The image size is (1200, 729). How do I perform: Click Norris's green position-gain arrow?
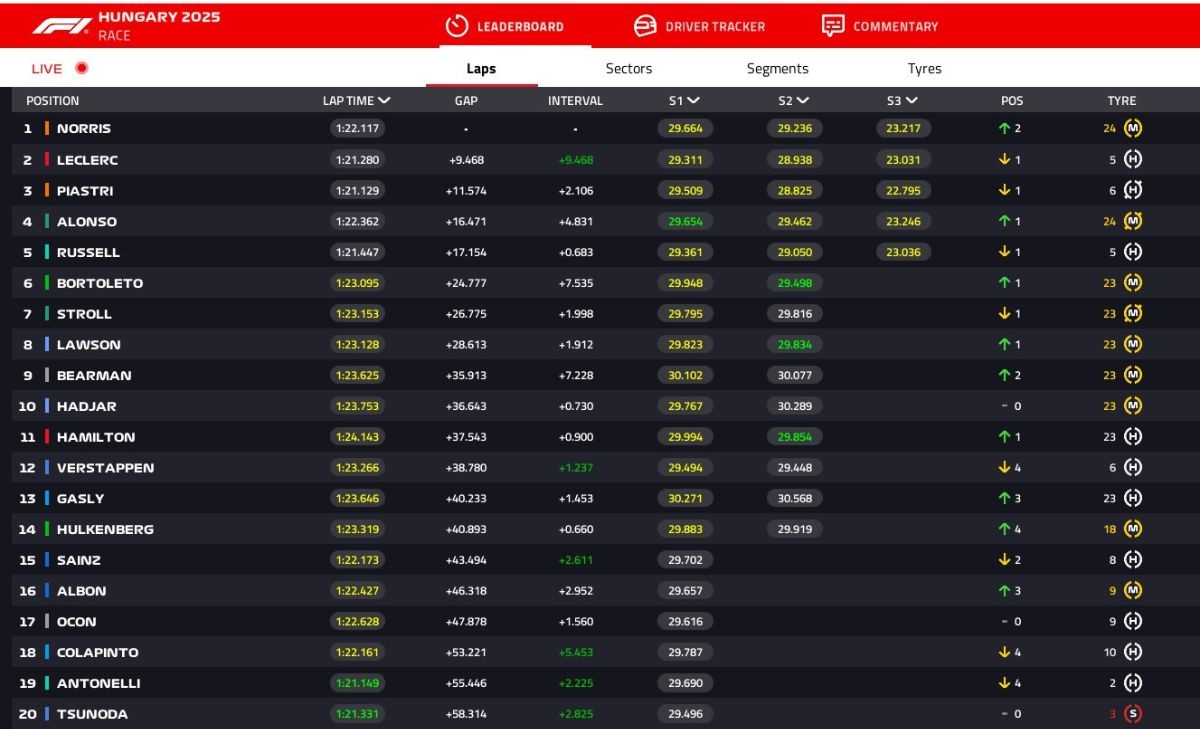[x=1003, y=128]
